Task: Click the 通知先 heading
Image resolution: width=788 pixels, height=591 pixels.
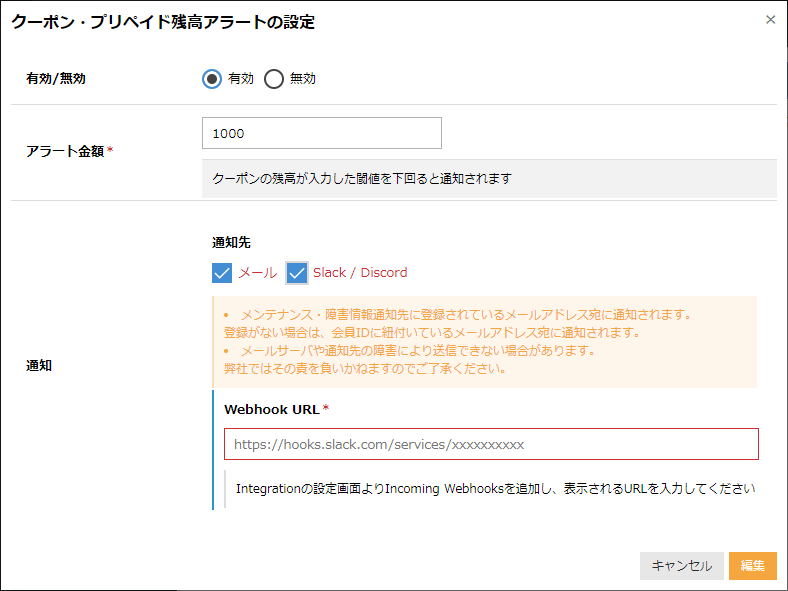Action: point(231,242)
